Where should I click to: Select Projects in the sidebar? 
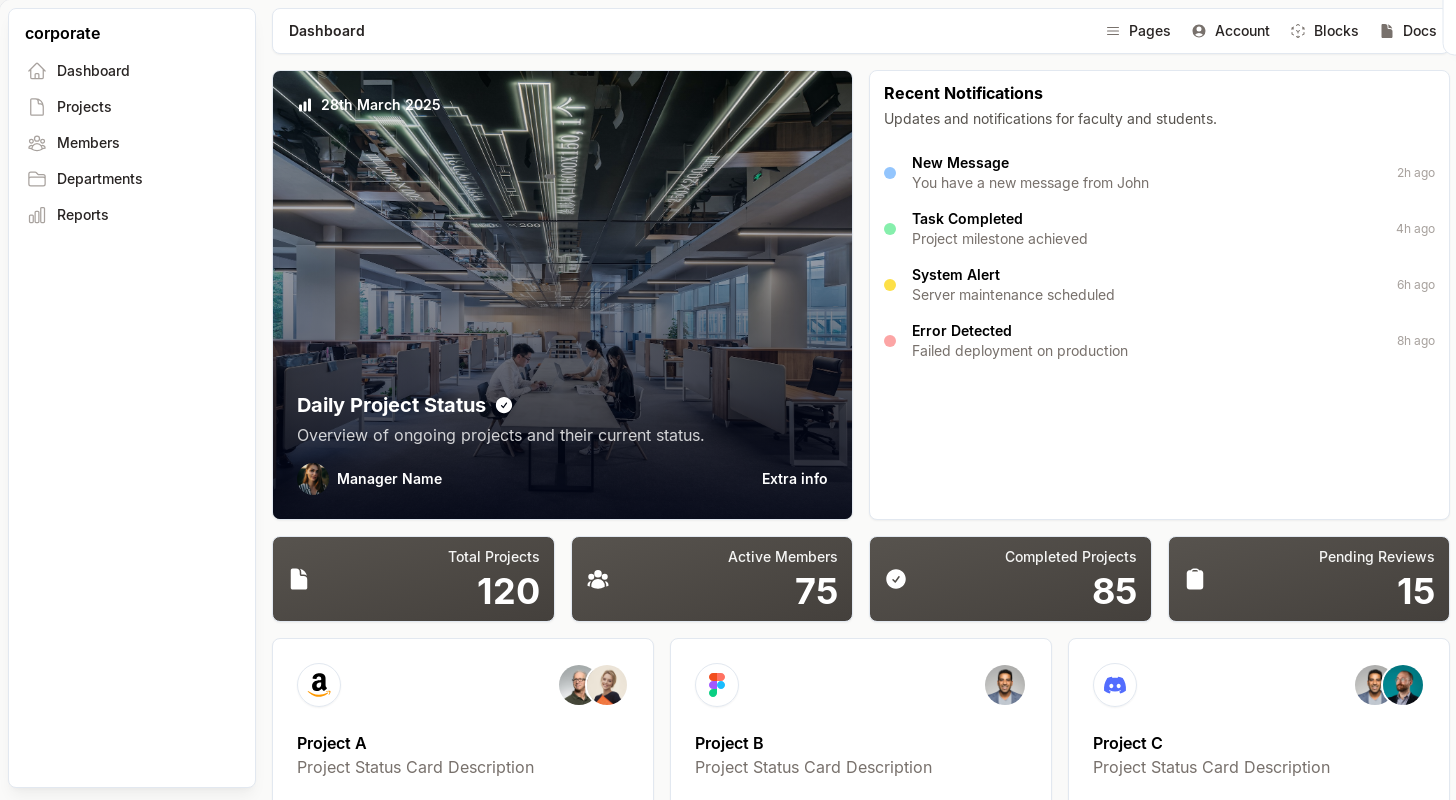pos(84,107)
